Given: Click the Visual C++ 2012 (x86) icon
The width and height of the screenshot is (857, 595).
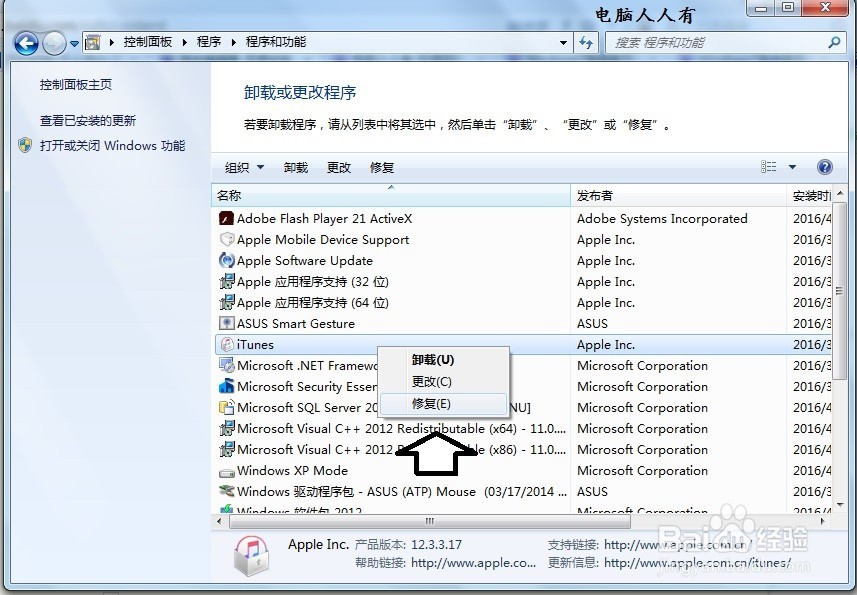Looking at the screenshot, I should tap(226, 450).
